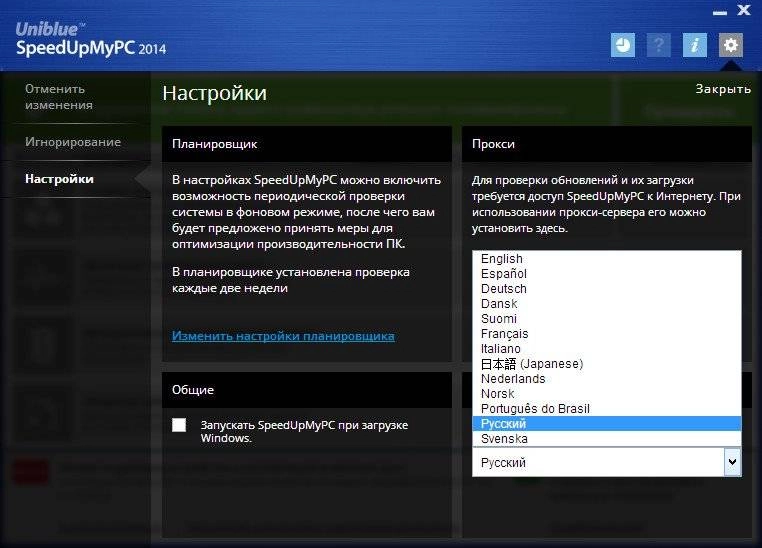
Task: Choose Svenska in the language list
Action: pos(606,439)
